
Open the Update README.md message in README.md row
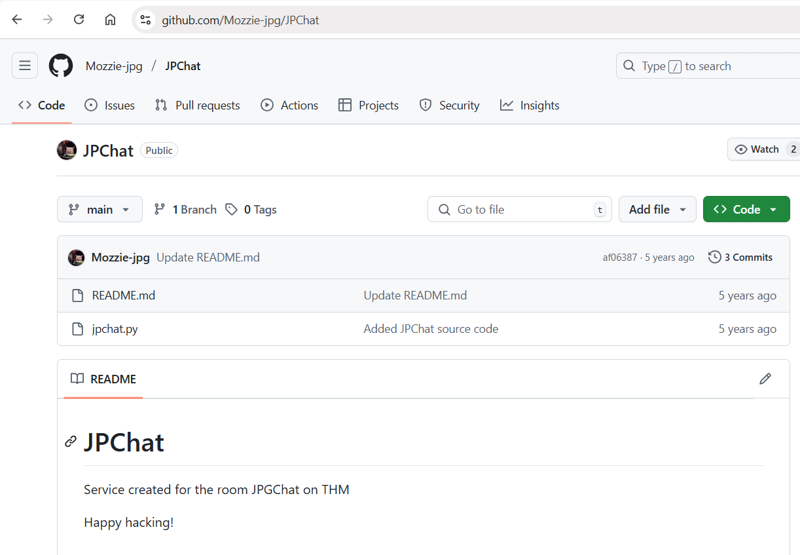[x=415, y=296]
